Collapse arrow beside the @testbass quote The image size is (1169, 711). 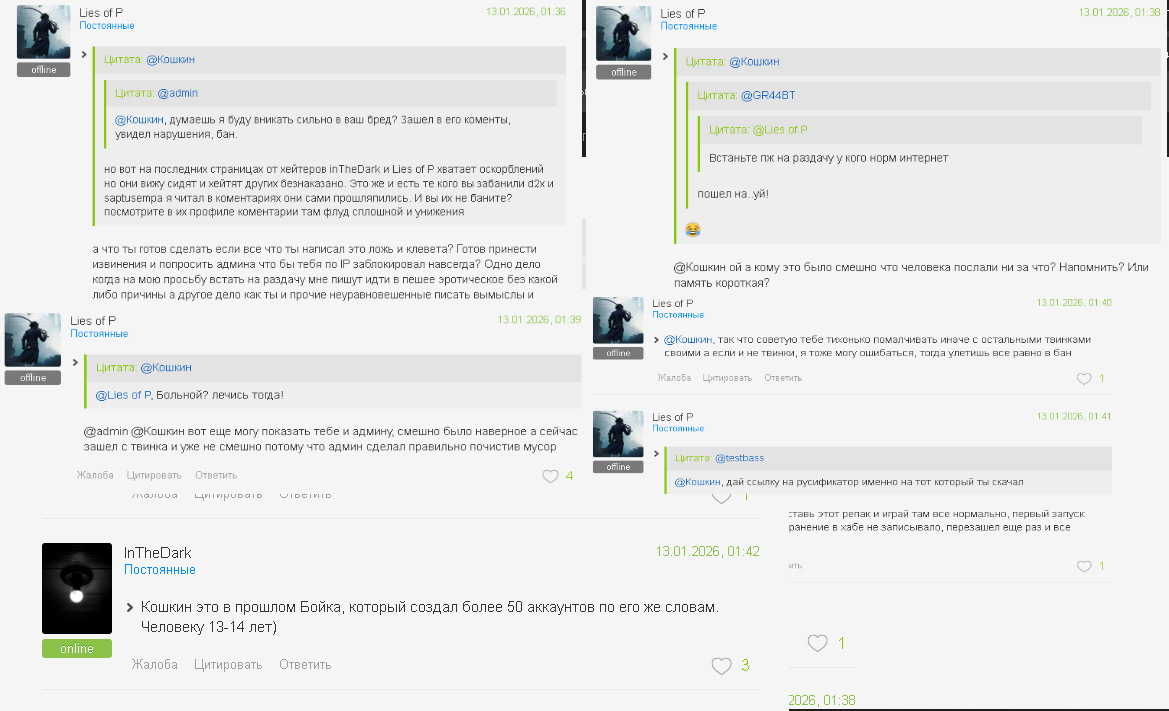[x=656, y=453]
